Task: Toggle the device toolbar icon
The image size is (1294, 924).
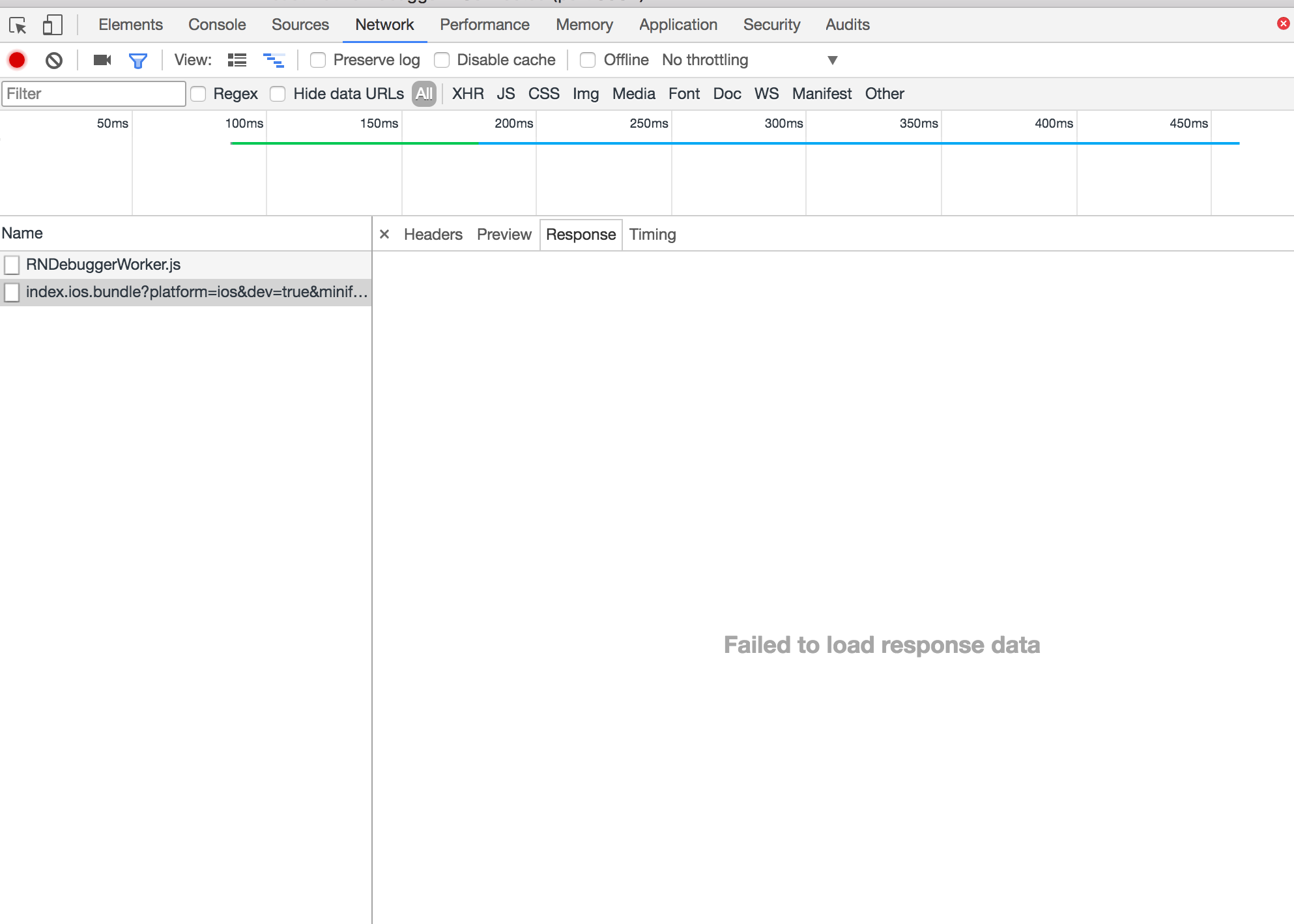Action: pos(52,24)
